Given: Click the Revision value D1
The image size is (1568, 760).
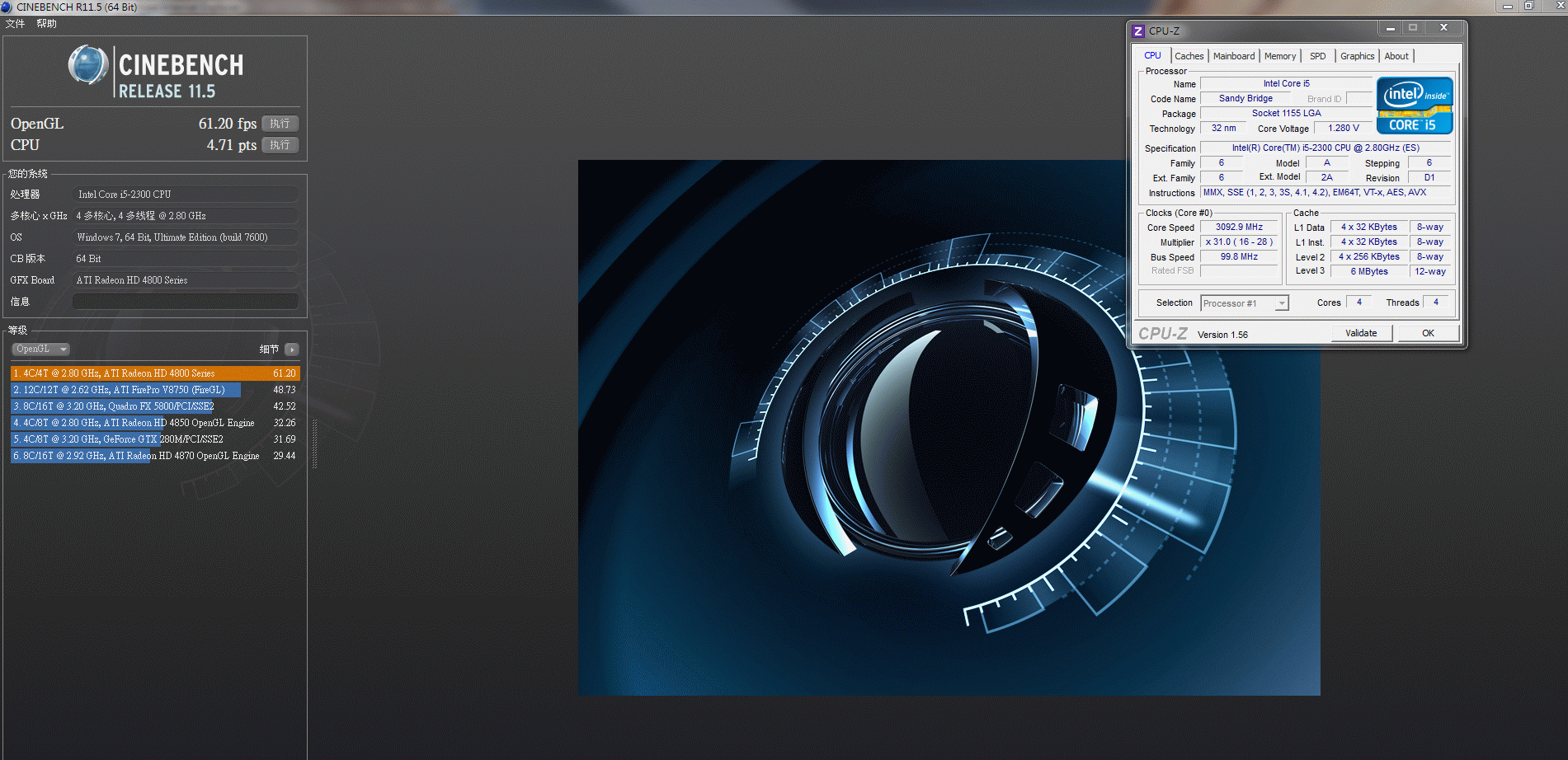Looking at the screenshot, I should tap(1429, 177).
